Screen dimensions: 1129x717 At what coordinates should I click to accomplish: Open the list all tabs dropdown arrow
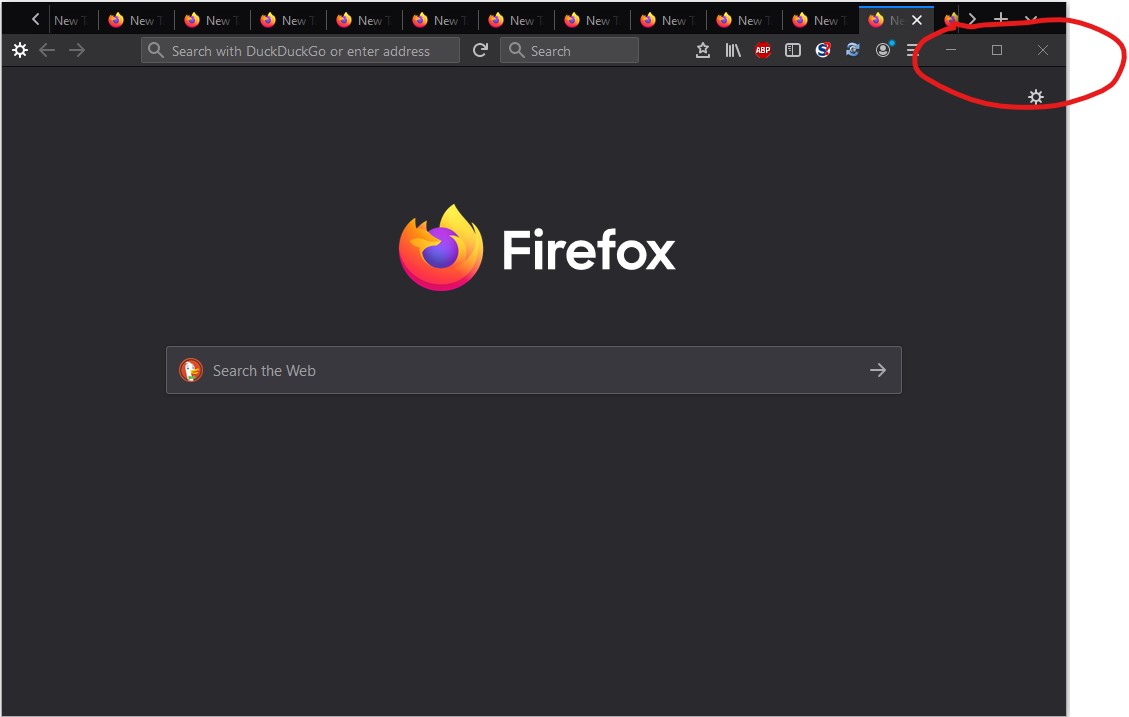tap(1030, 19)
